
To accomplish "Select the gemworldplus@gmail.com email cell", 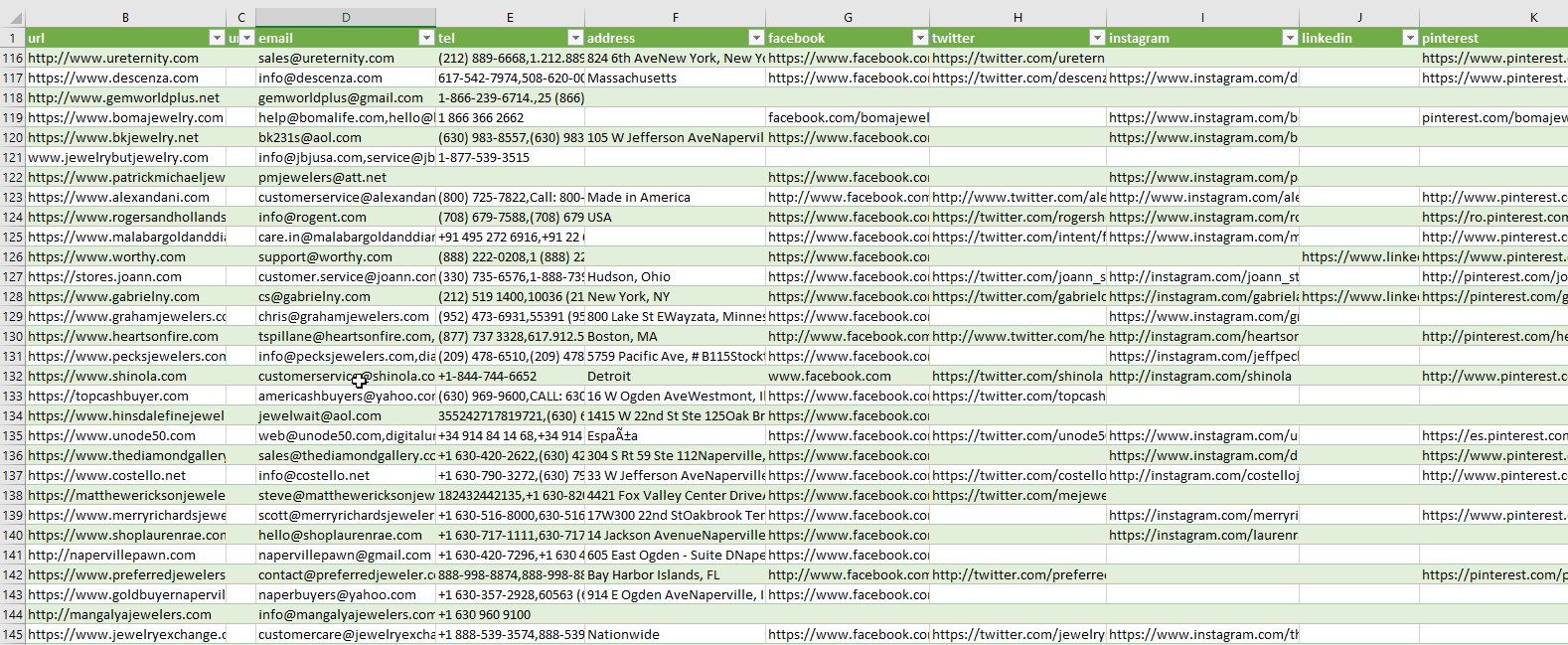I will [346, 97].
